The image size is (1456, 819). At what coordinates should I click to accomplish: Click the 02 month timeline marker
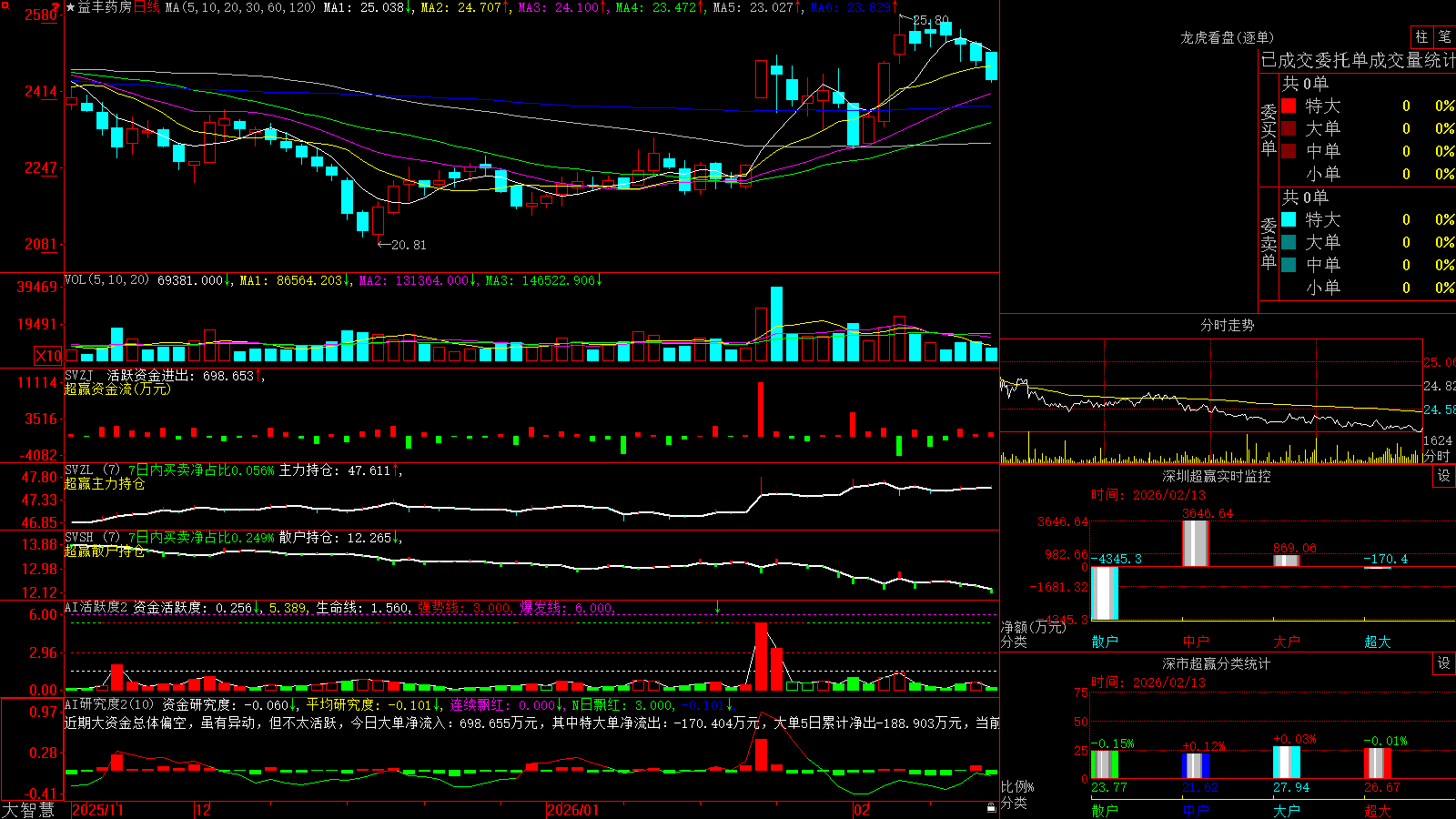coord(861,810)
